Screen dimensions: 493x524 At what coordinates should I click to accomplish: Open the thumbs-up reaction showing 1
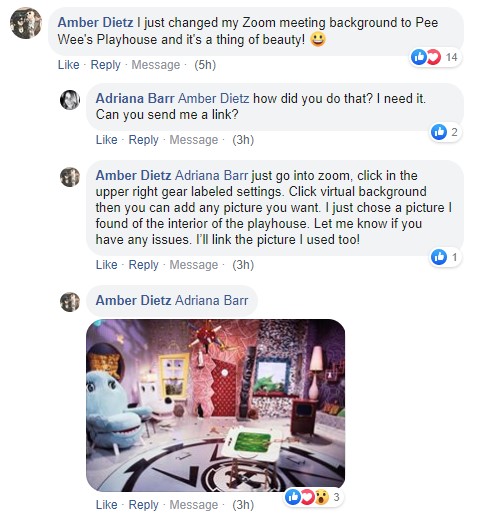point(445,257)
